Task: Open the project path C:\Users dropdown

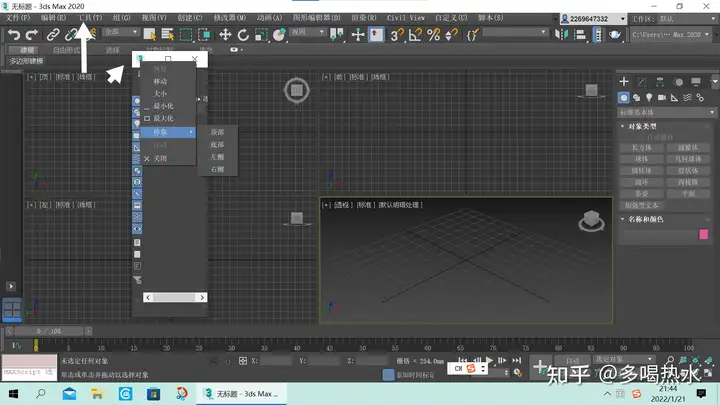Action: click(x=670, y=34)
